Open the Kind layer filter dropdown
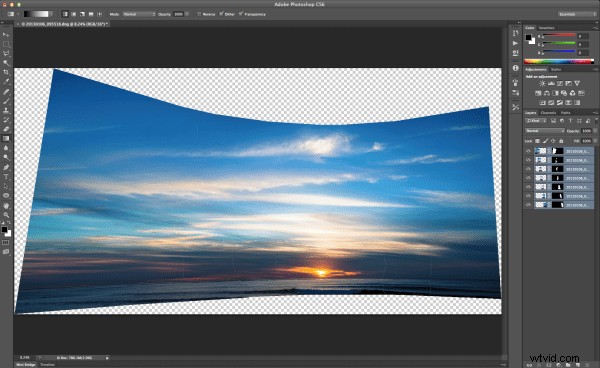The width and height of the screenshot is (600, 368). (536, 121)
